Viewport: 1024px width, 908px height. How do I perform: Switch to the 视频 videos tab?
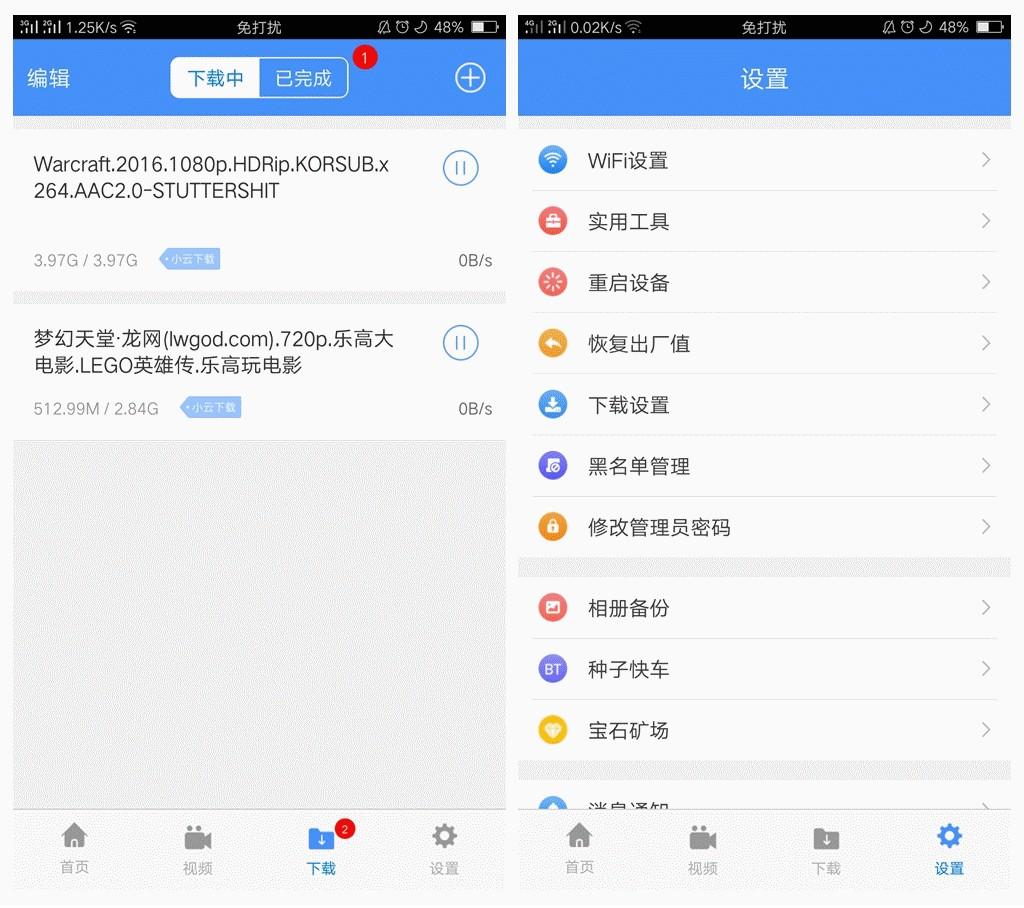tap(197, 848)
